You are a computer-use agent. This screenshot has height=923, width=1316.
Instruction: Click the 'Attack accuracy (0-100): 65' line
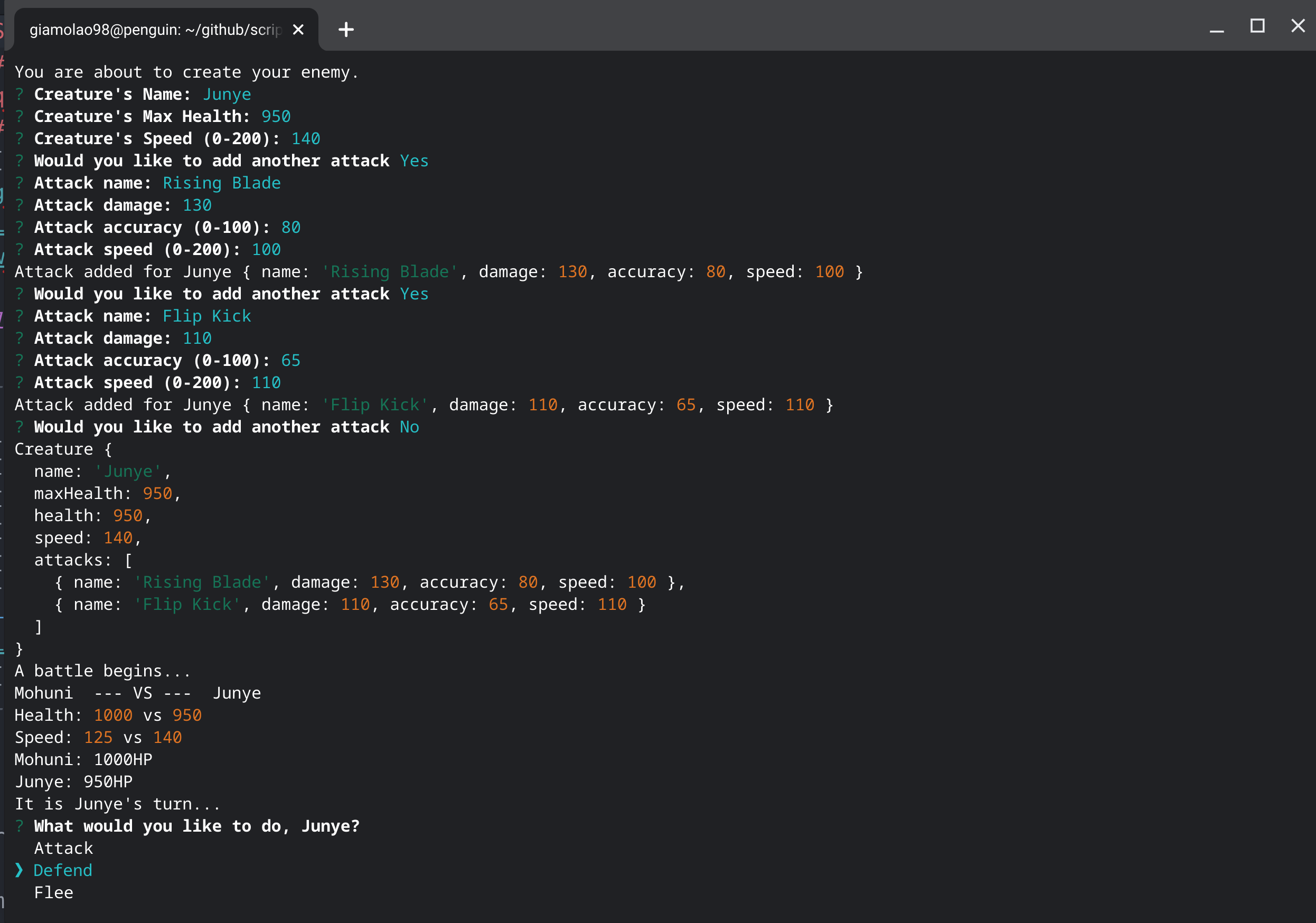point(157,360)
